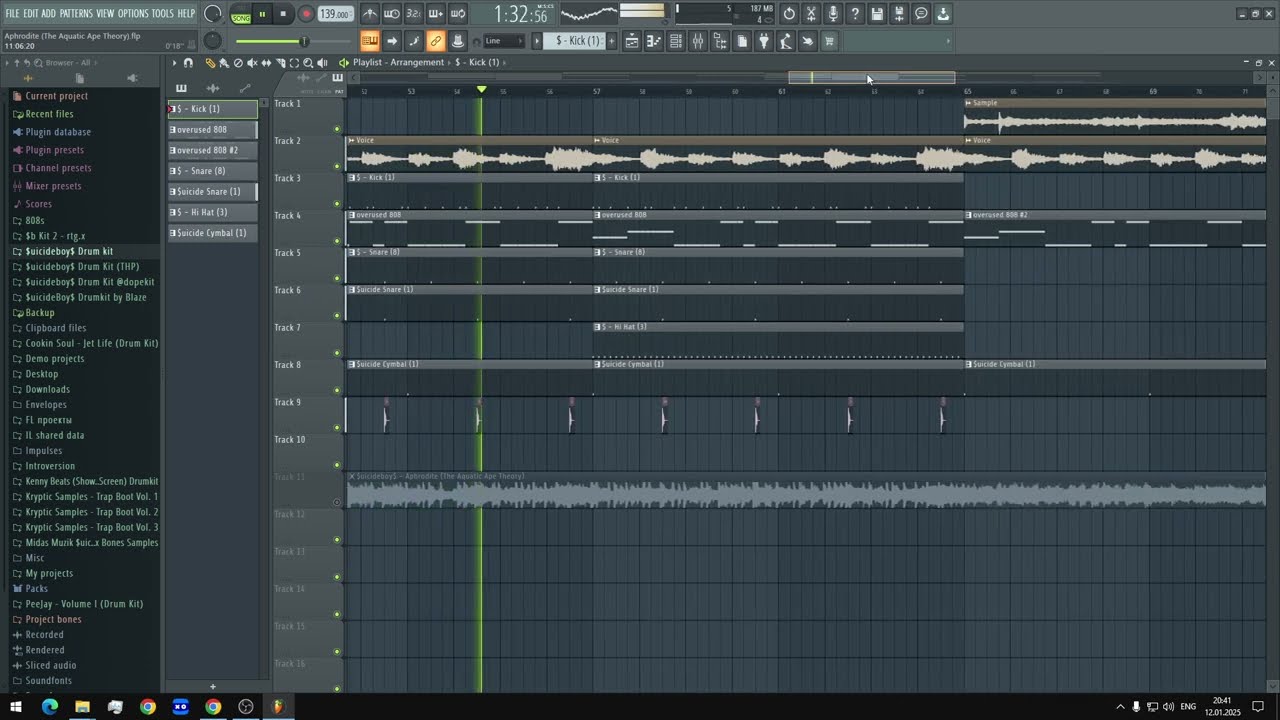Click the export render icon
1280x720 pixels.
pos(899,14)
